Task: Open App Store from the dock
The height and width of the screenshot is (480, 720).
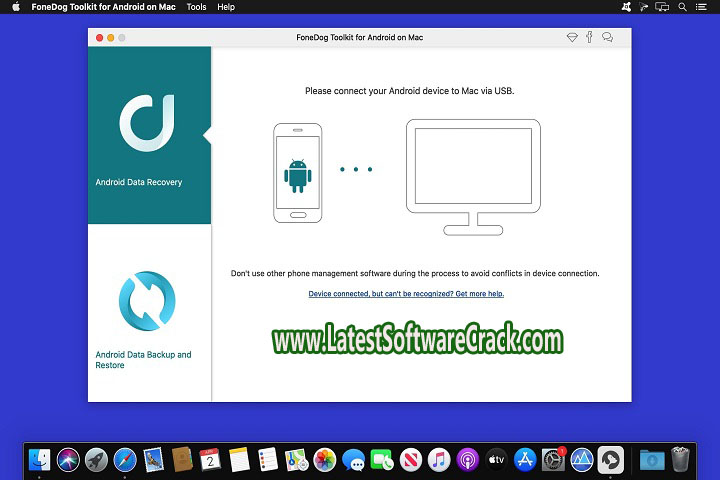Action: click(x=525, y=459)
